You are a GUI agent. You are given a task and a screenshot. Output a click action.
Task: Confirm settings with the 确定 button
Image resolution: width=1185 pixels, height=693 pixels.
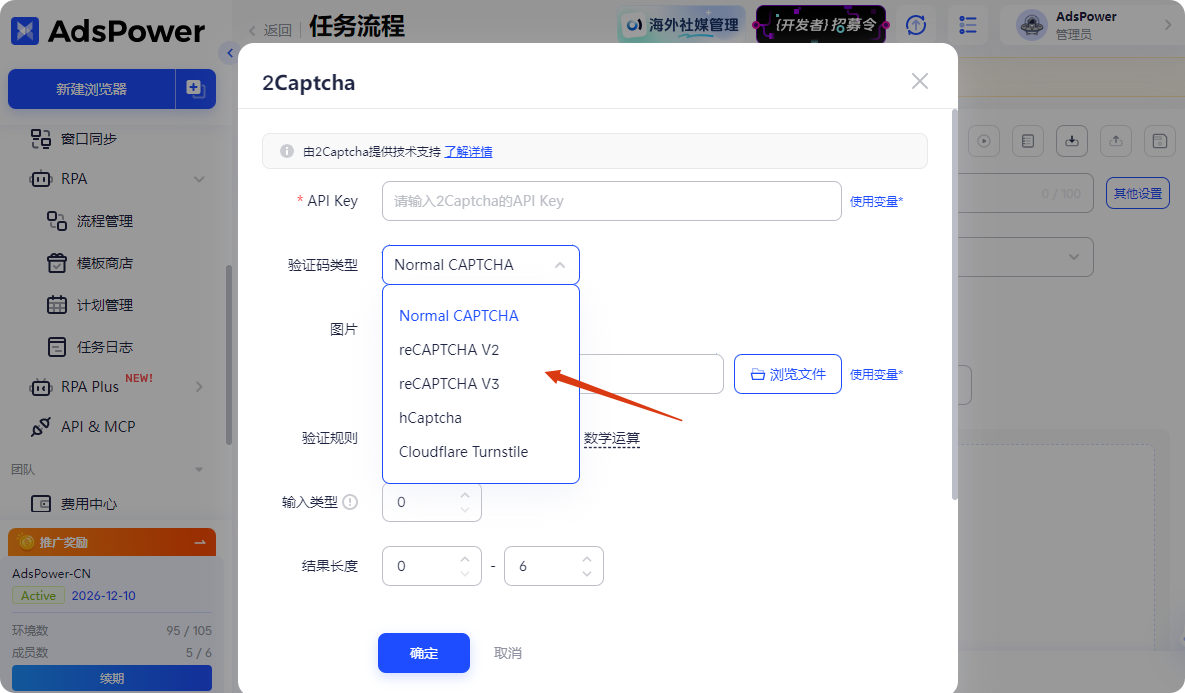(423, 652)
